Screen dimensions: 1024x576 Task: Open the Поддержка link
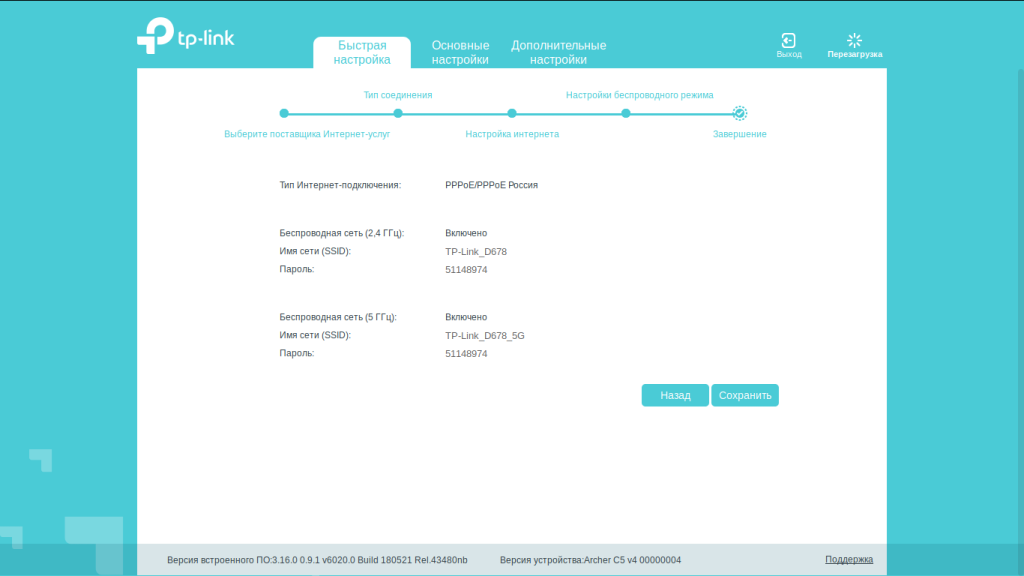(848, 560)
